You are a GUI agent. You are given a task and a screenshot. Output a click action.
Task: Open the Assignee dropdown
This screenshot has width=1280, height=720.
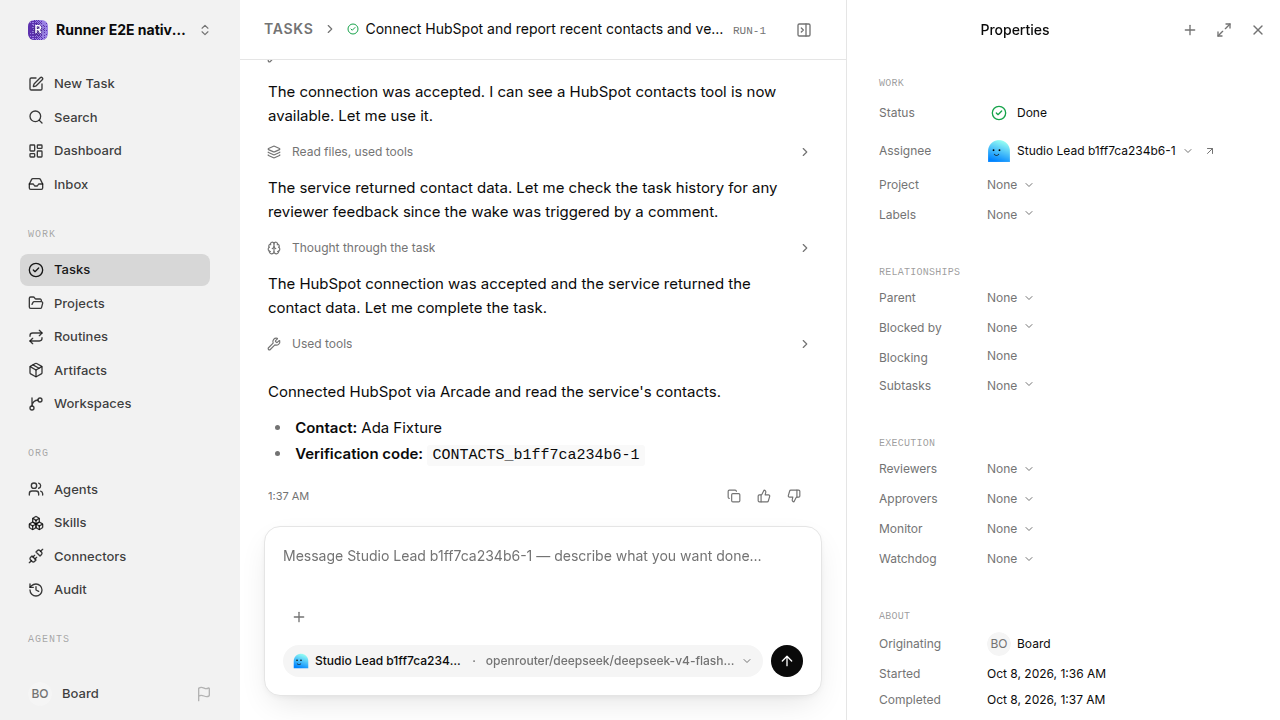pyautogui.click(x=1090, y=151)
